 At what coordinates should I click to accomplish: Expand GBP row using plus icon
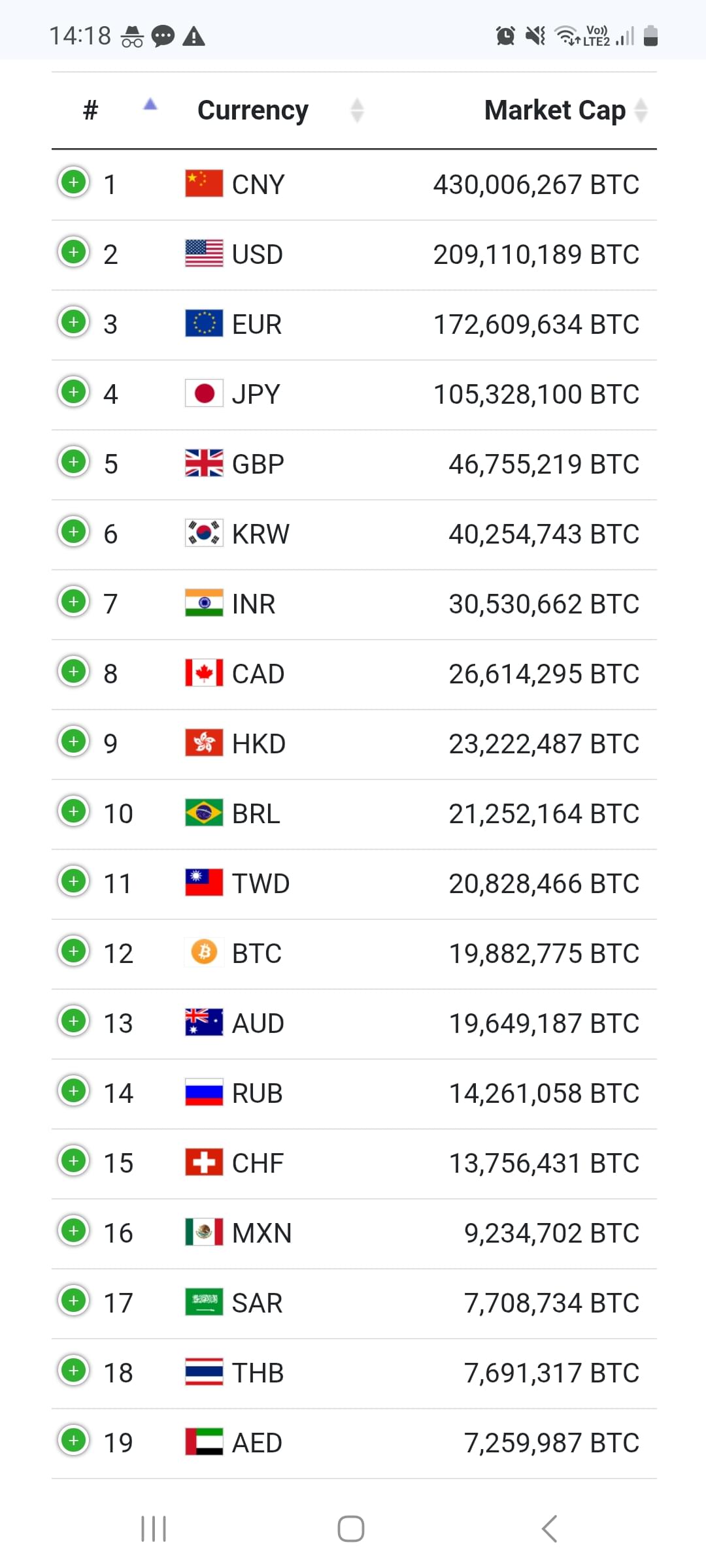74,462
